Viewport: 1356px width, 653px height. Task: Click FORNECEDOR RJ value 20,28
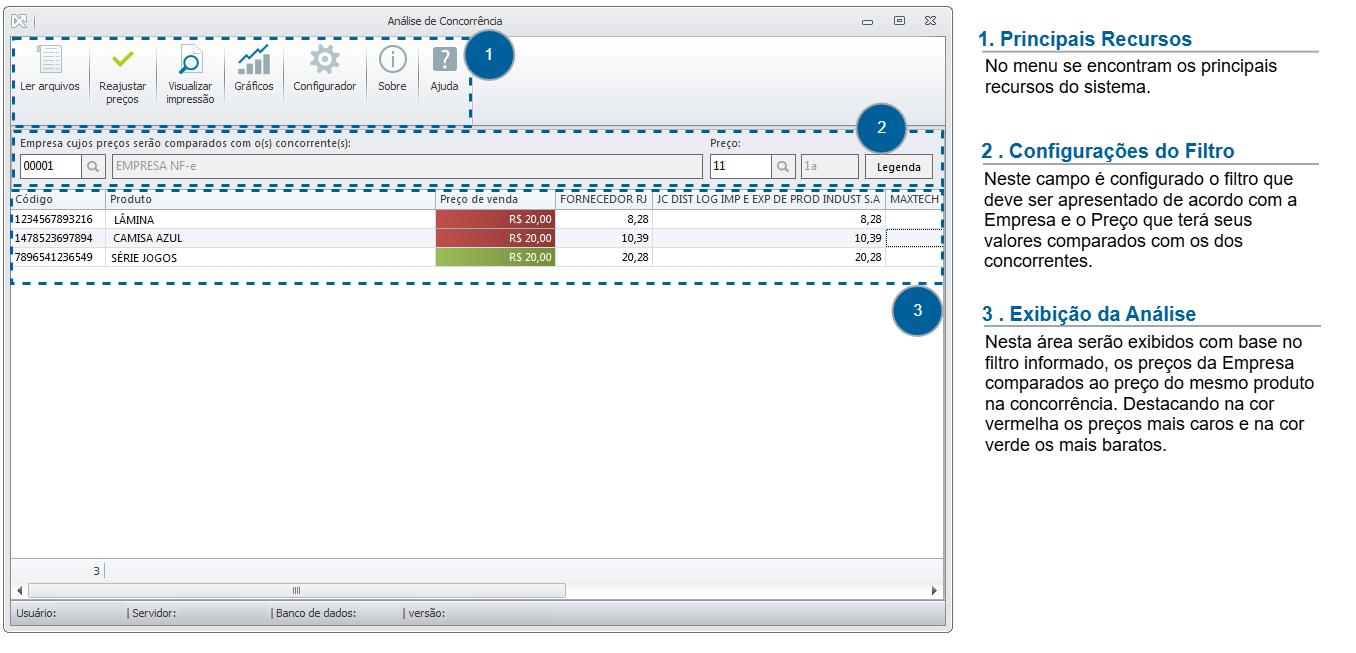coord(604,257)
